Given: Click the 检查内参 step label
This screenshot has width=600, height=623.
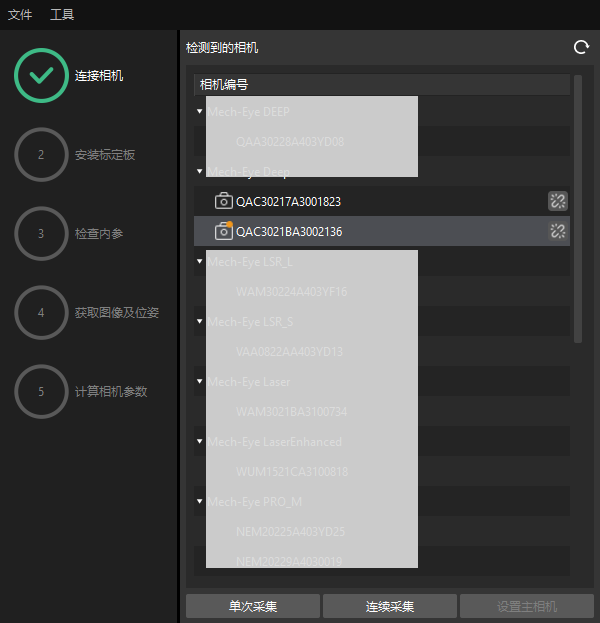Looking at the screenshot, I should tap(99, 234).
